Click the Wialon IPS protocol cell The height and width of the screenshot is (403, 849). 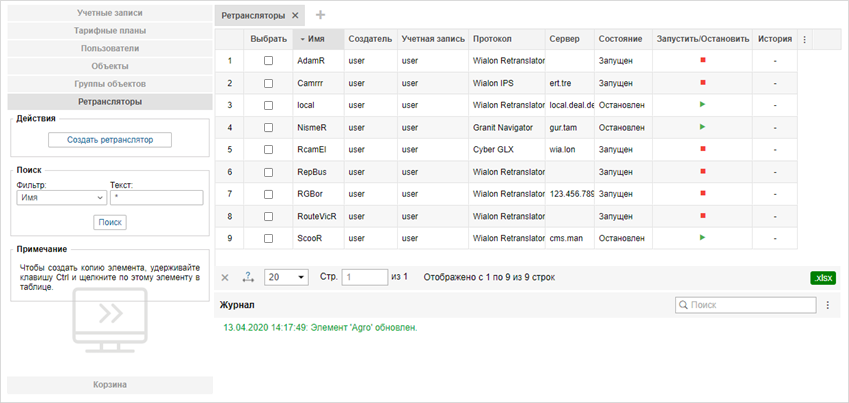[x=507, y=83]
